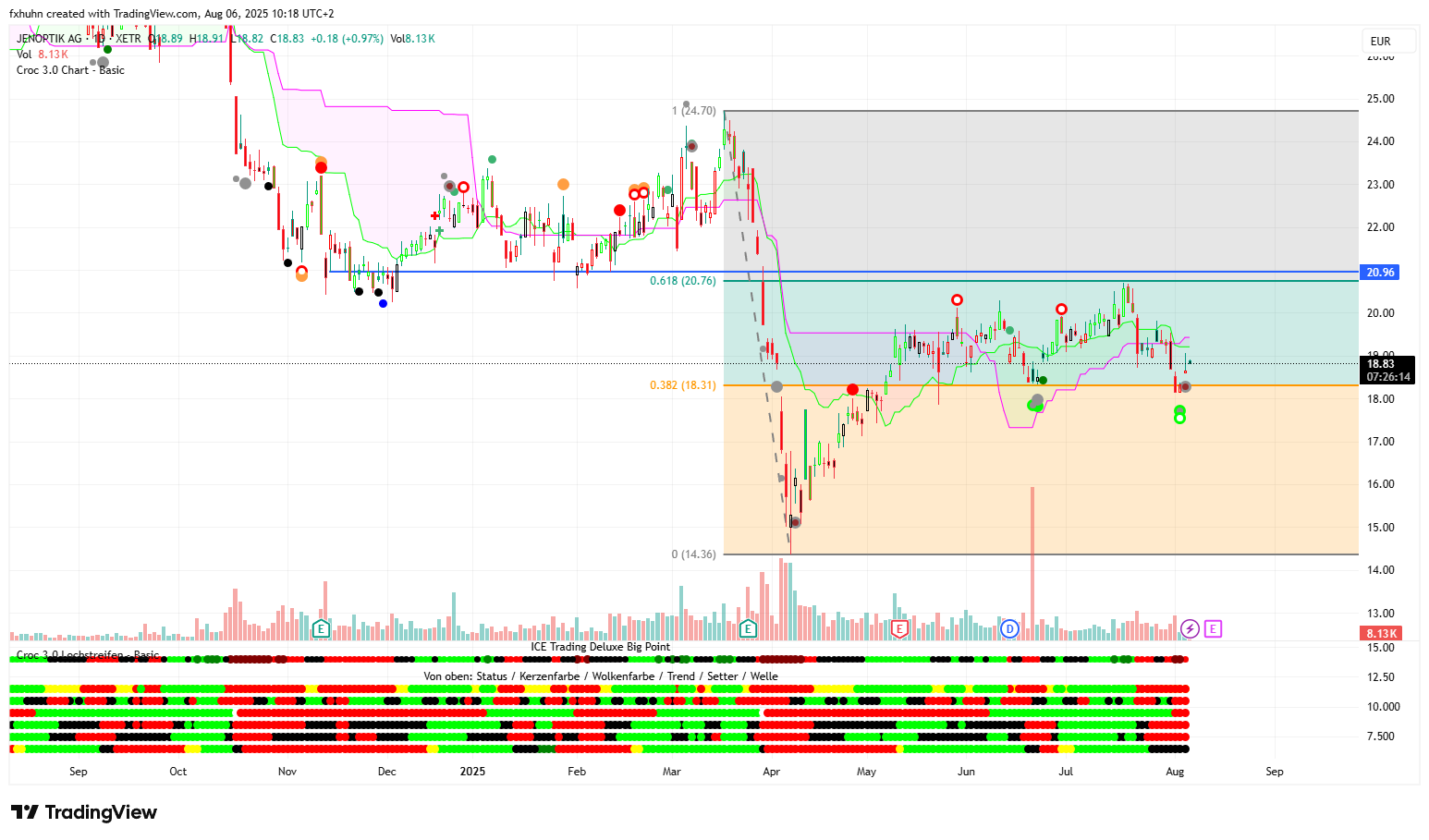
Task: Open the red earnings marker in May
Action: tap(899, 629)
